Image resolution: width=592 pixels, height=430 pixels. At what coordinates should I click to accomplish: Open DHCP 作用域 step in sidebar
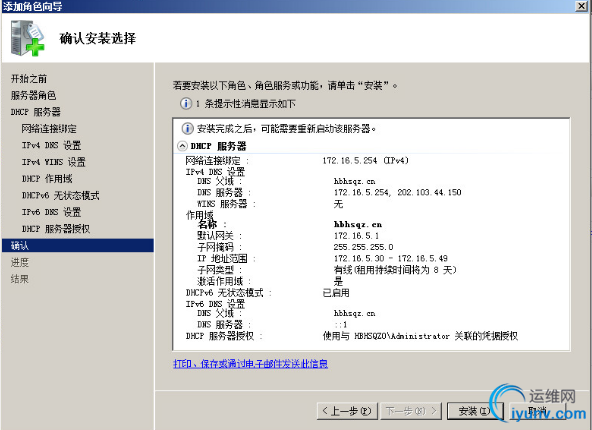[47, 179]
